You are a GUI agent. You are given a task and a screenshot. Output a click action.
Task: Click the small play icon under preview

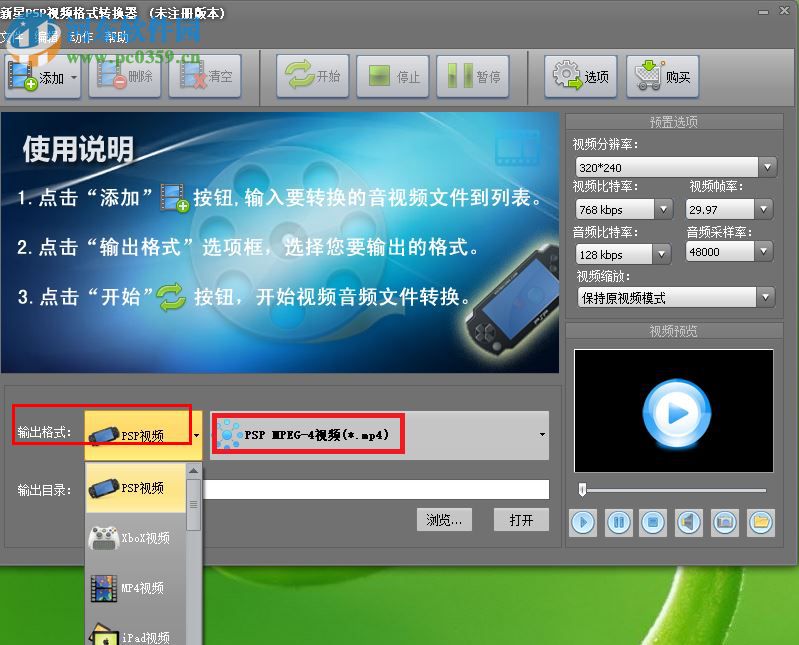pyautogui.click(x=583, y=522)
